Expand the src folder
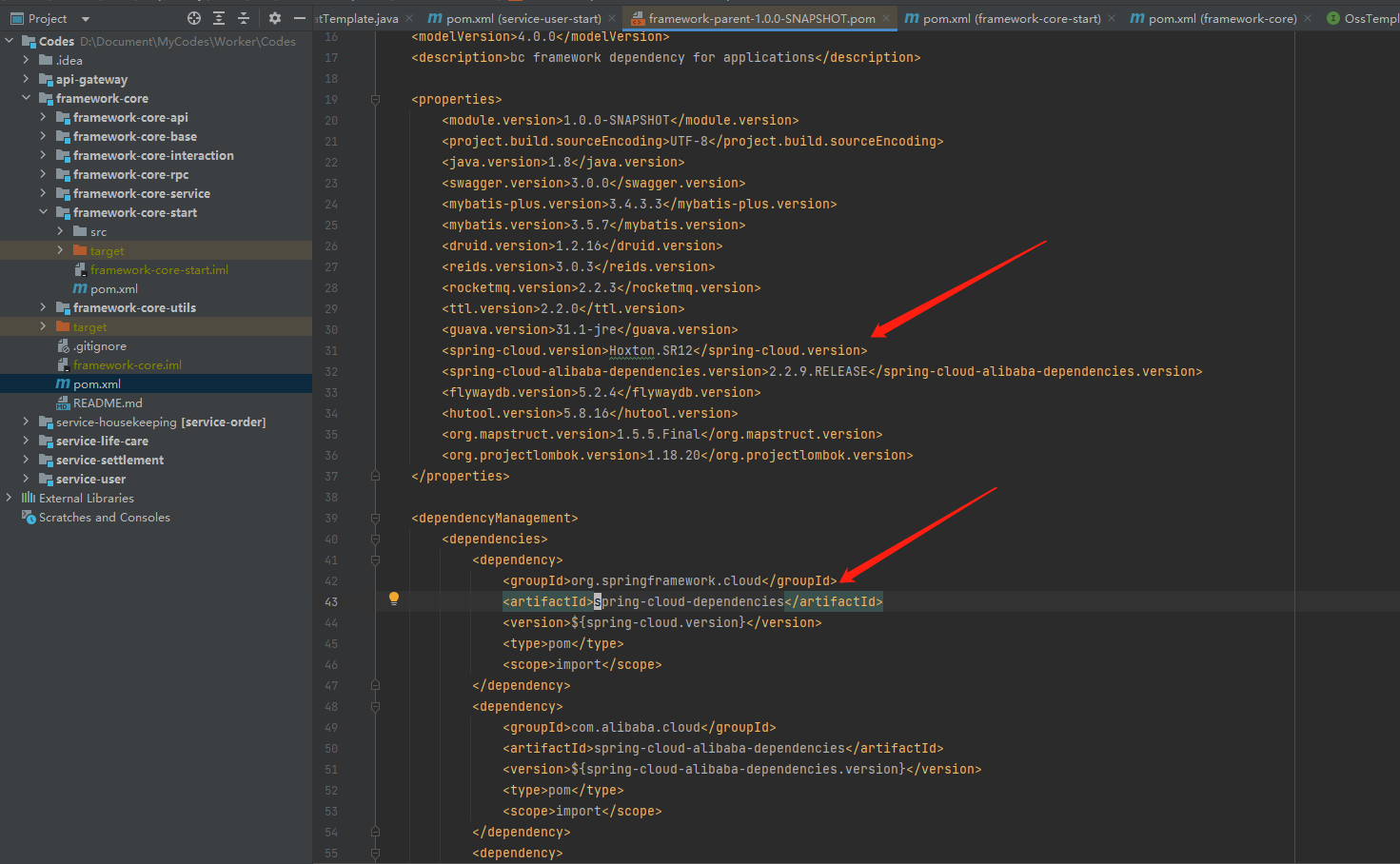Screen dimensions: 1400x864 [x=61, y=231]
